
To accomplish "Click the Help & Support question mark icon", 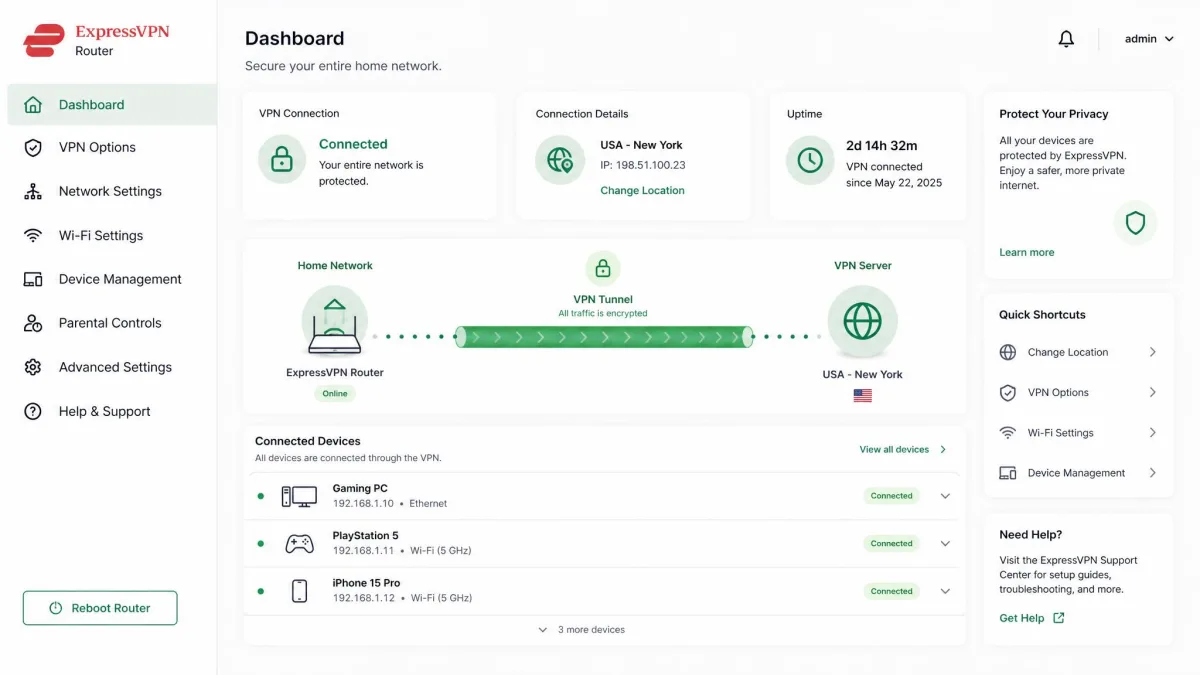I will 33,411.
